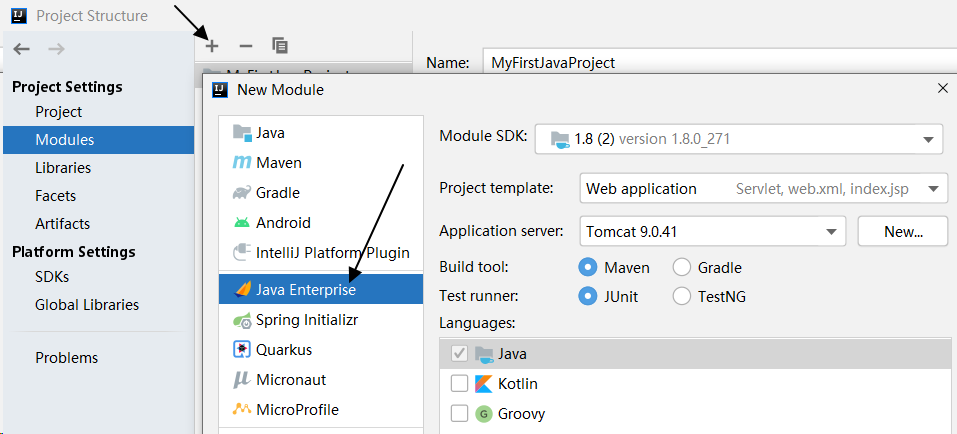Click the module Name input field
Viewport: 957px width, 434px height.
click(x=720, y=63)
